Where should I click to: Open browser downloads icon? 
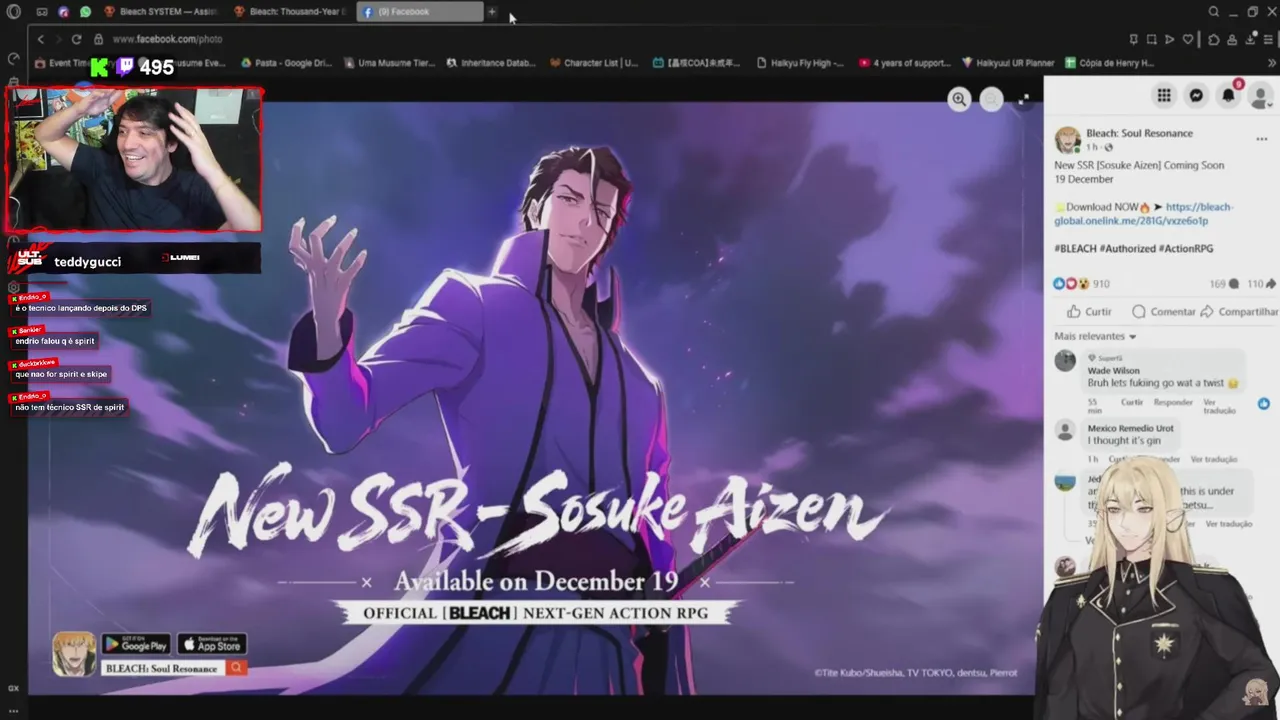point(1250,39)
